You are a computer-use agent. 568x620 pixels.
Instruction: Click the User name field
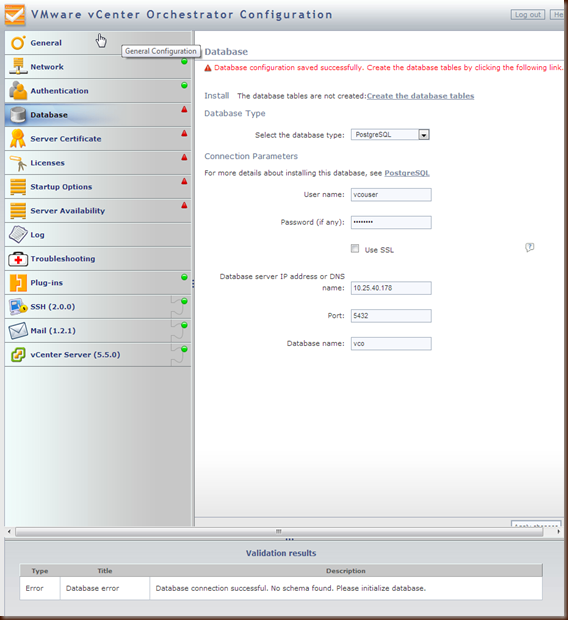pos(391,195)
